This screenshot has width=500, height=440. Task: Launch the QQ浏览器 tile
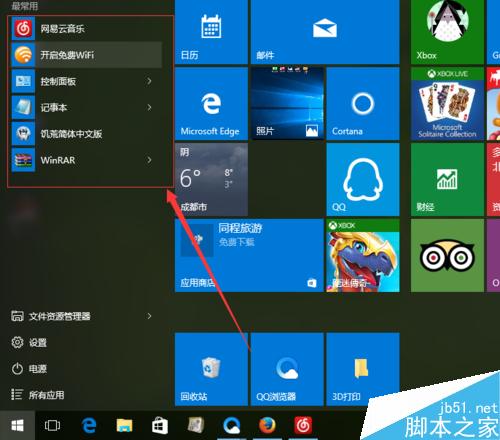pyautogui.click(x=287, y=369)
